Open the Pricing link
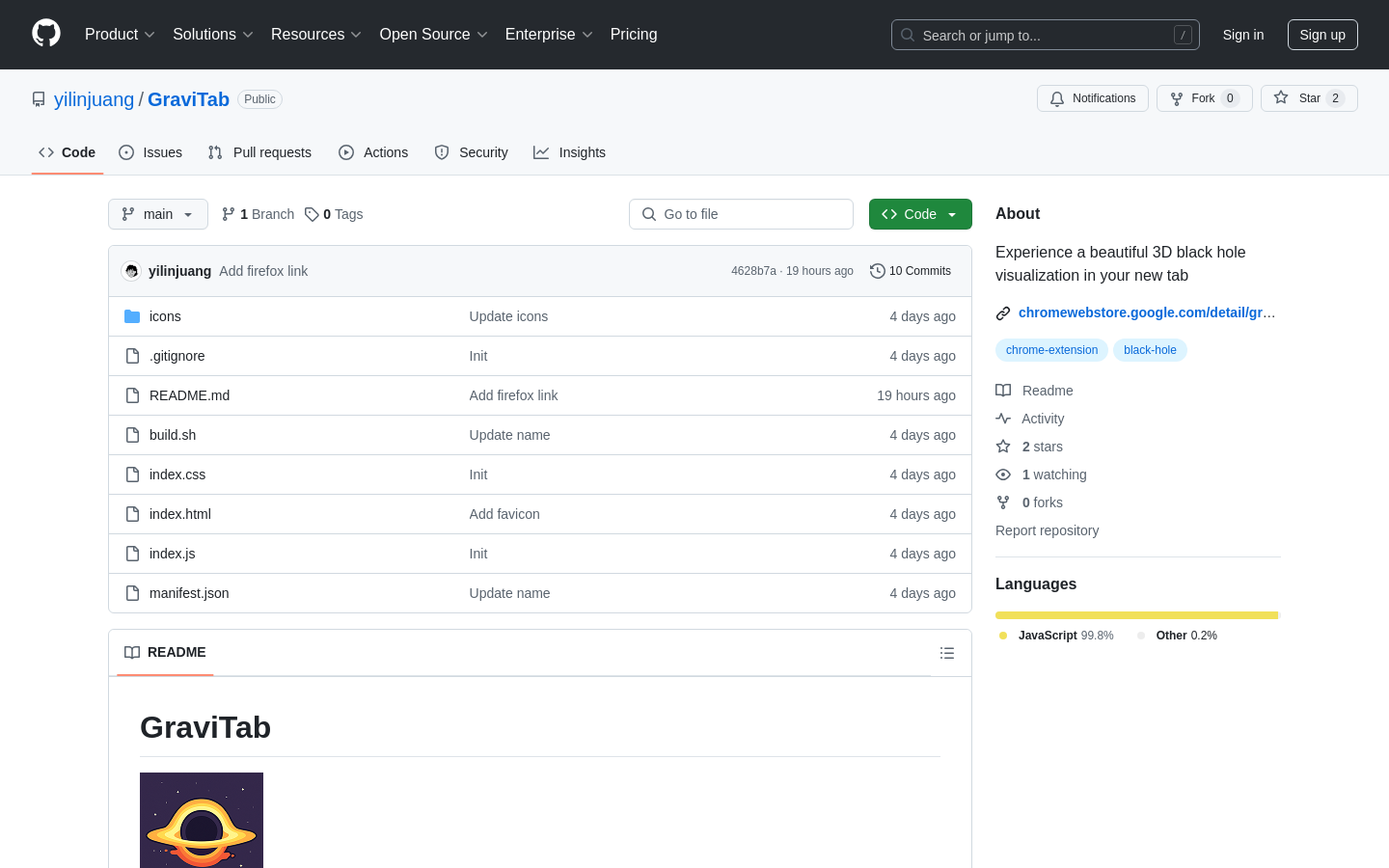The image size is (1389, 868). point(634,35)
